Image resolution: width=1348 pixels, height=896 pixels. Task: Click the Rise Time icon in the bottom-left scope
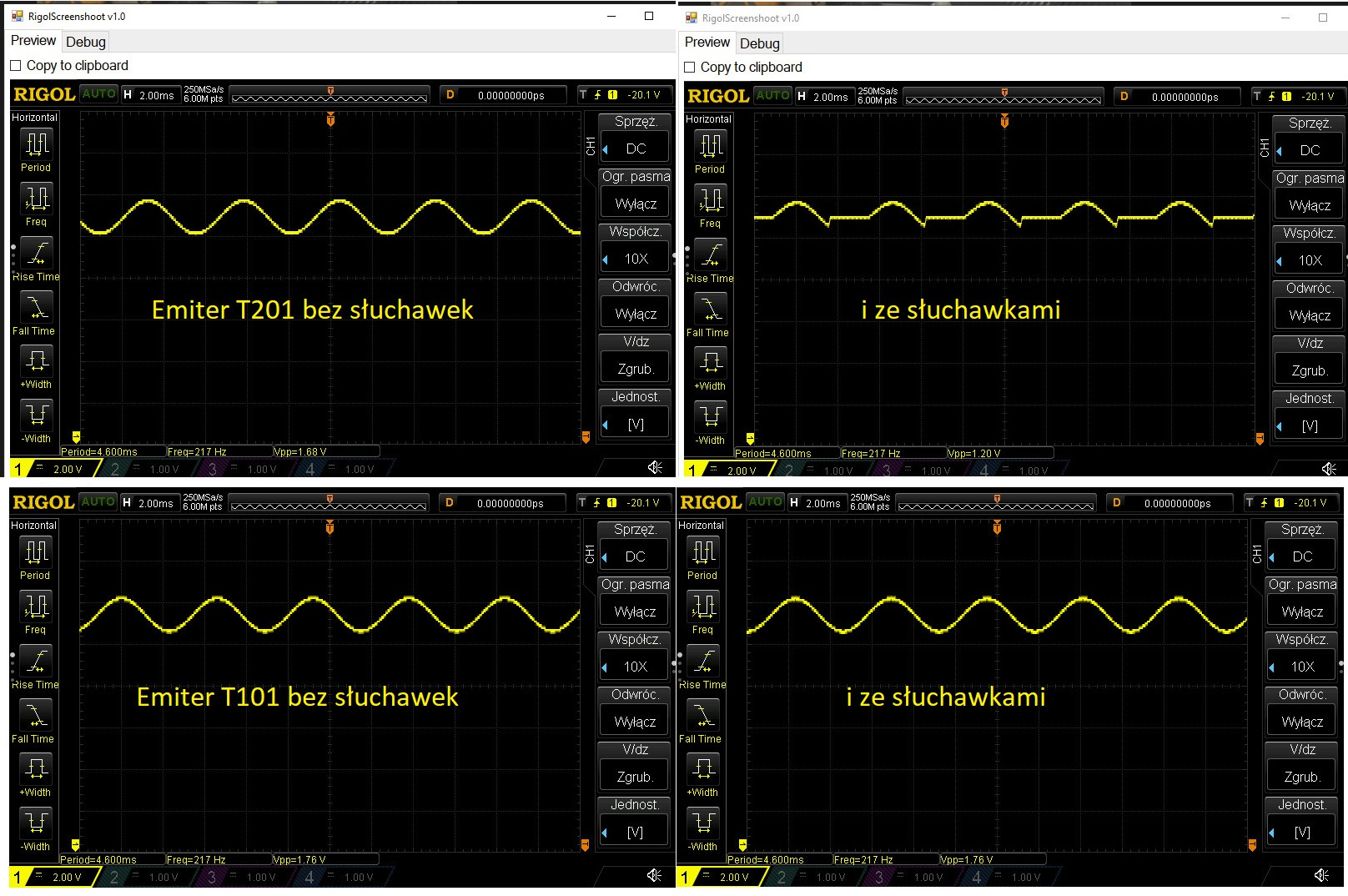coord(36,661)
